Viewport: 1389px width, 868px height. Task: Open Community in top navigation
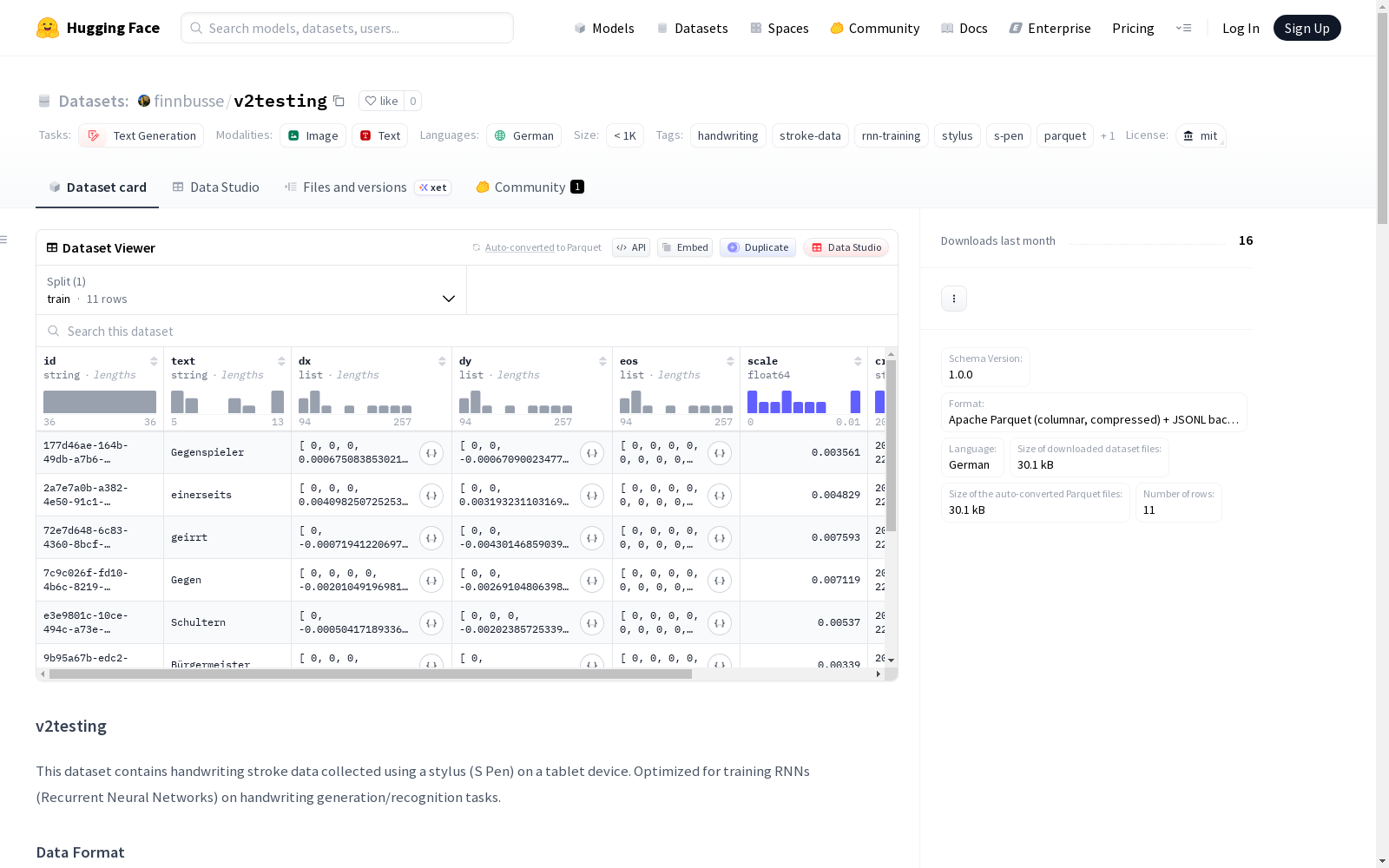(875, 29)
